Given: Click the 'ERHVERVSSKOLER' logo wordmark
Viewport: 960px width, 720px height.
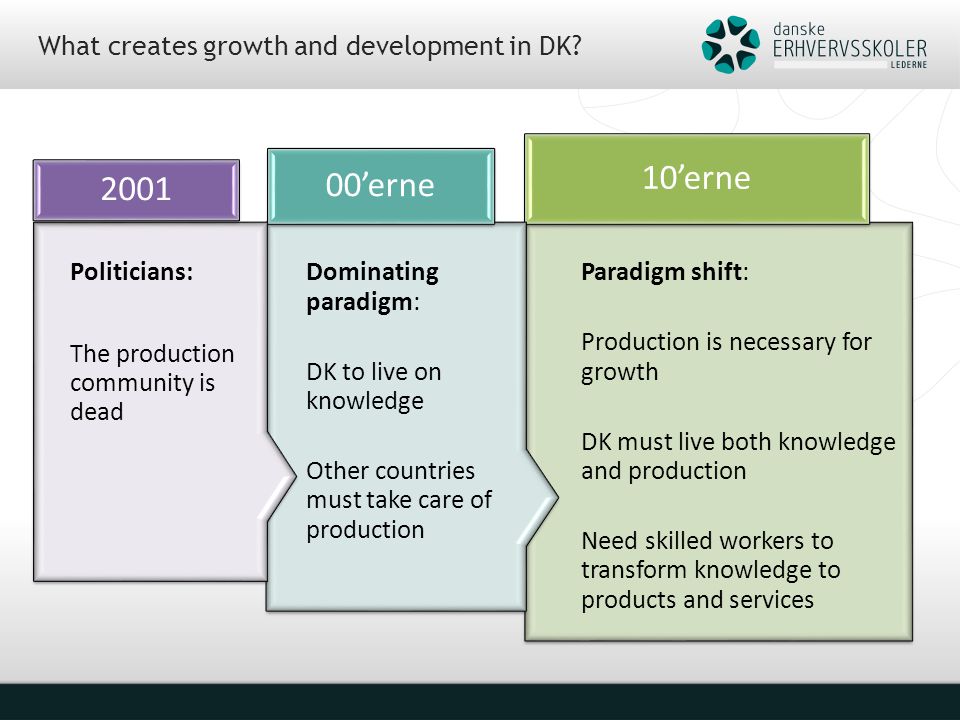Looking at the screenshot, I should [x=850, y=50].
